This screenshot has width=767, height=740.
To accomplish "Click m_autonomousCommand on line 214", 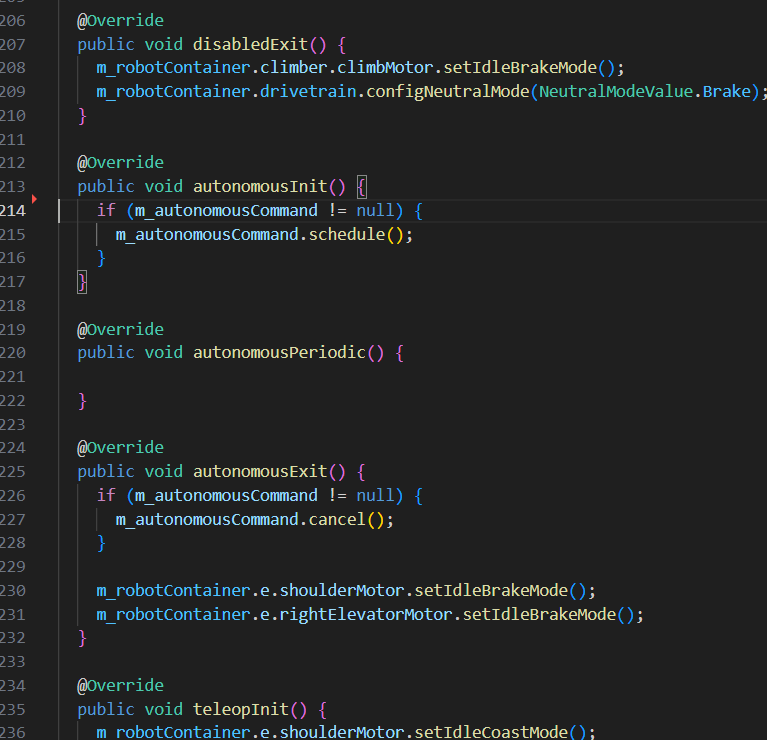I will coord(226,210).
